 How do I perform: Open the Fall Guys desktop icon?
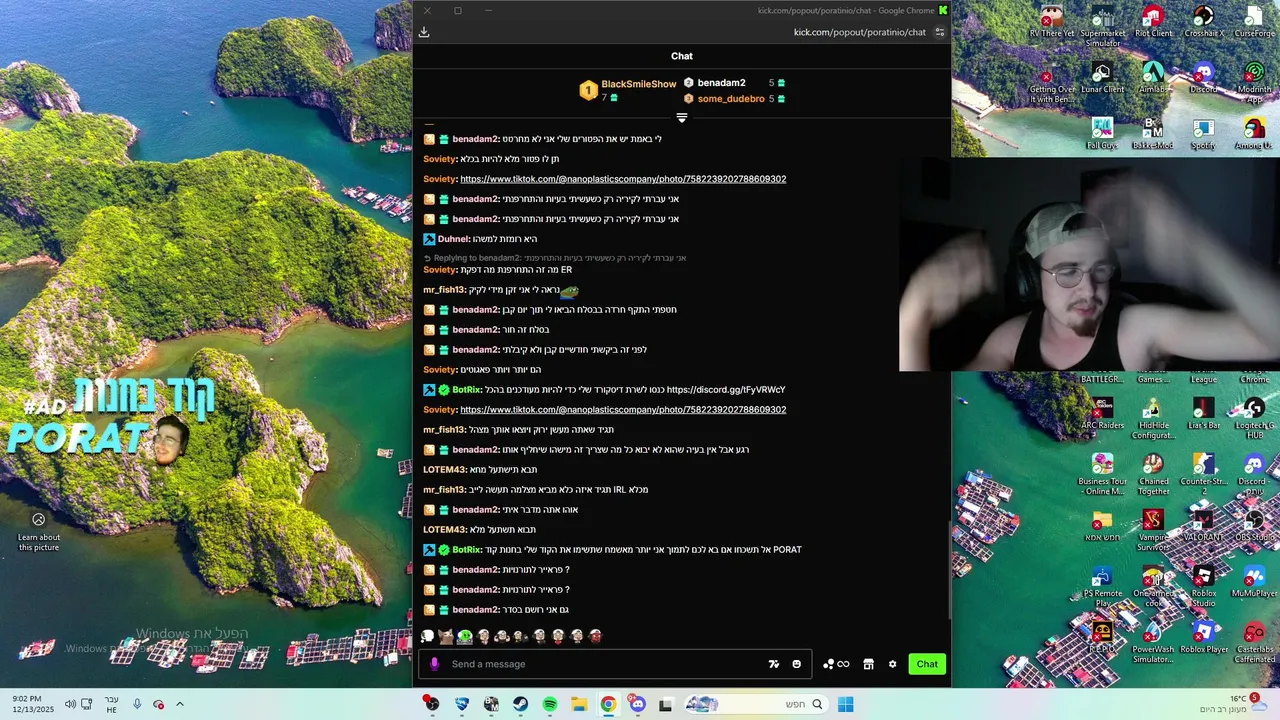[x=1102, y=134]
